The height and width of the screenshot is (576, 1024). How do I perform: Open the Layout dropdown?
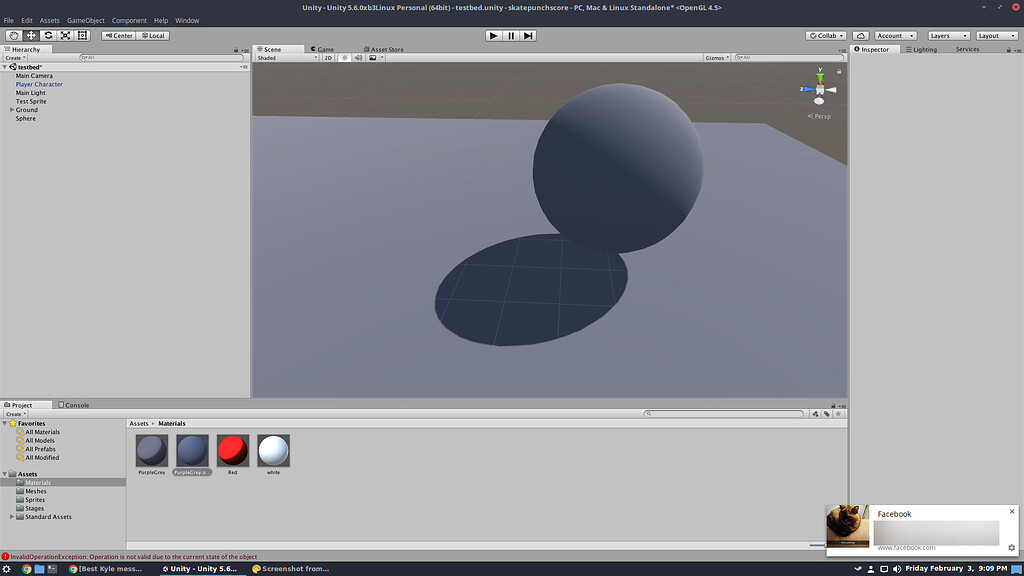pos(996,35)
